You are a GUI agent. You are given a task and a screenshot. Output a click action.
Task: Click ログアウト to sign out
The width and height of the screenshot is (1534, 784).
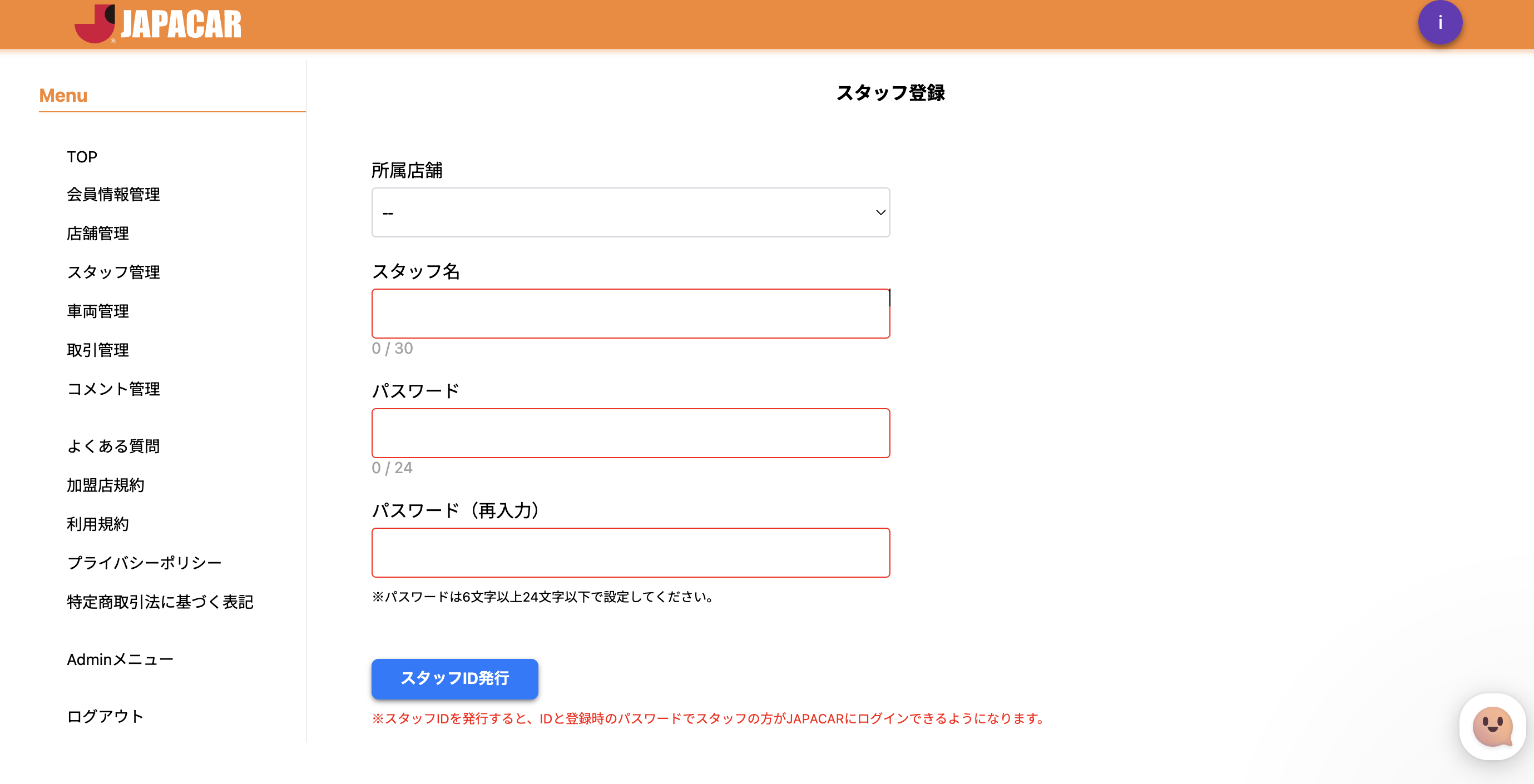106,717
